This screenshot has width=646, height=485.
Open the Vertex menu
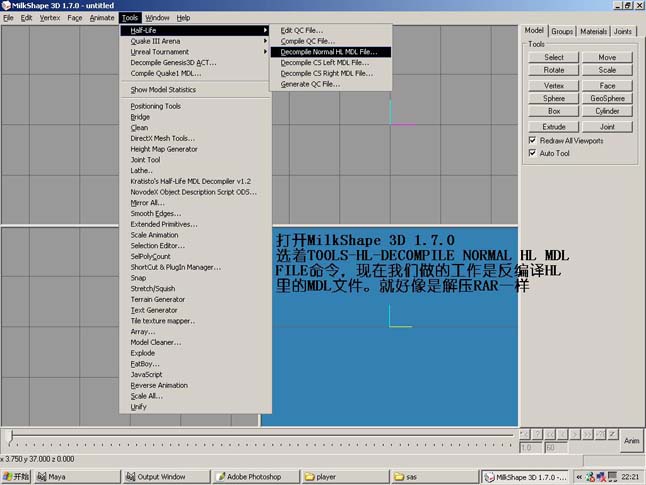click(x=50, y=18)
